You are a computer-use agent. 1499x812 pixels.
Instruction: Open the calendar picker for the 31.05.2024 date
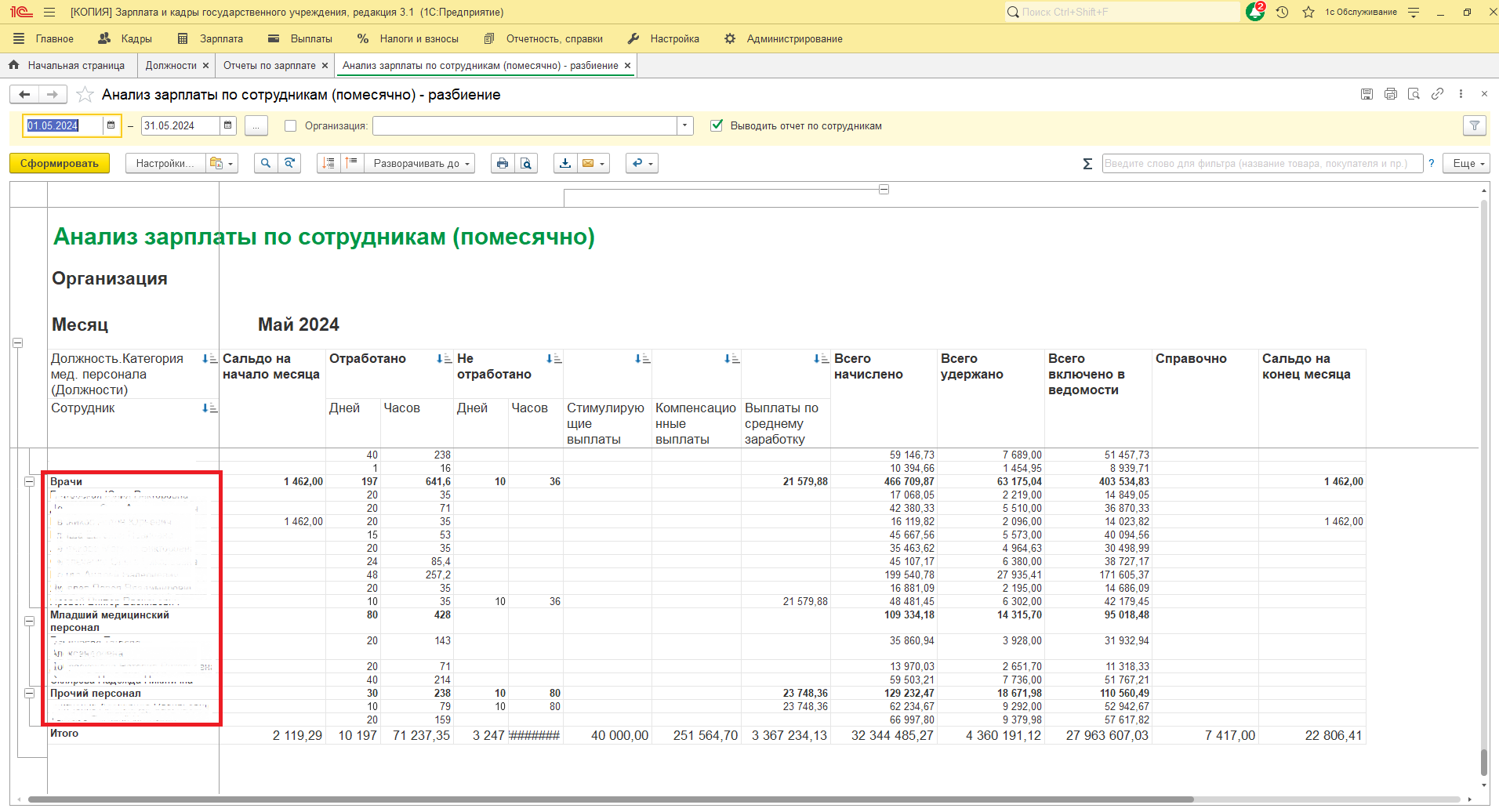coord(227,125)
